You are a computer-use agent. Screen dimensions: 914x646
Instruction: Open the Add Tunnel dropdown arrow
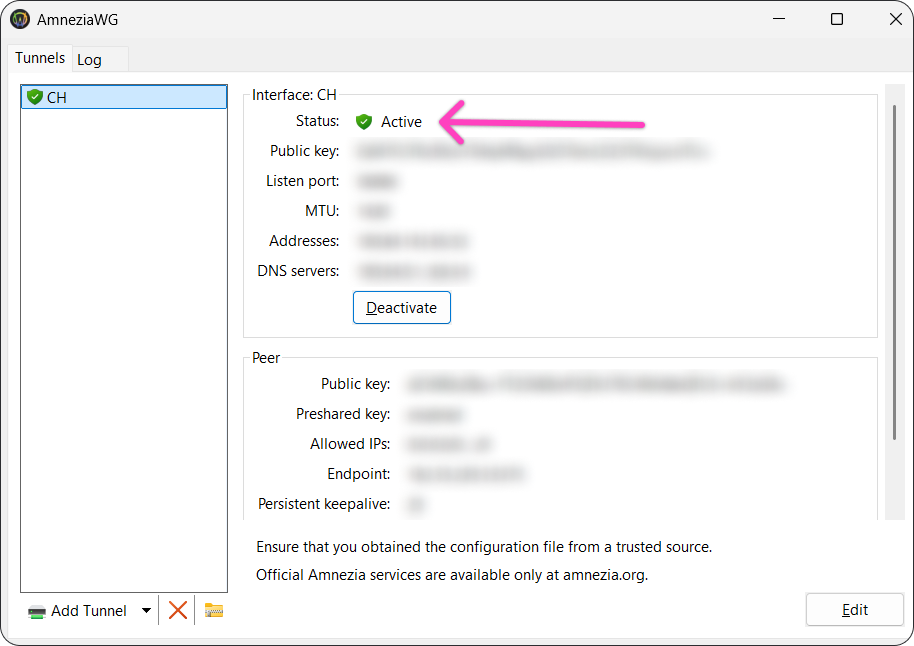point(146,610)
